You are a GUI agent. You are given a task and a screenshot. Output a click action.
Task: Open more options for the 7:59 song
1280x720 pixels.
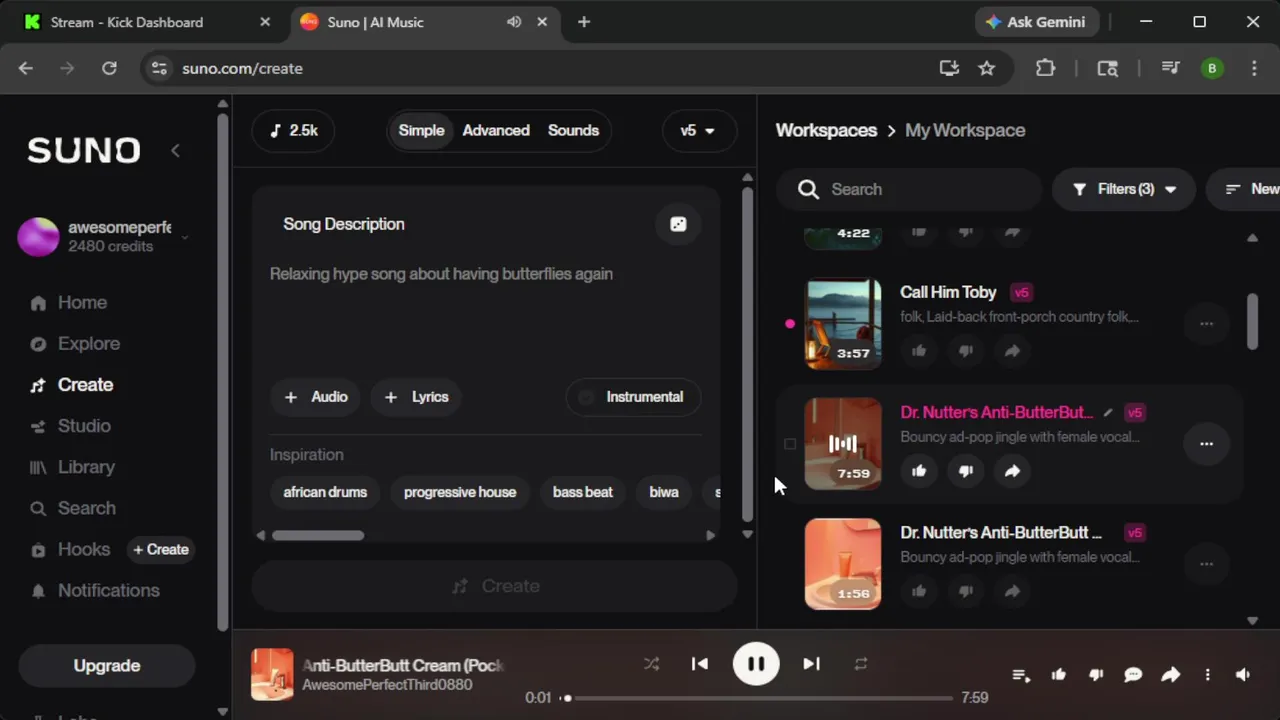[x=1206, y=444]
